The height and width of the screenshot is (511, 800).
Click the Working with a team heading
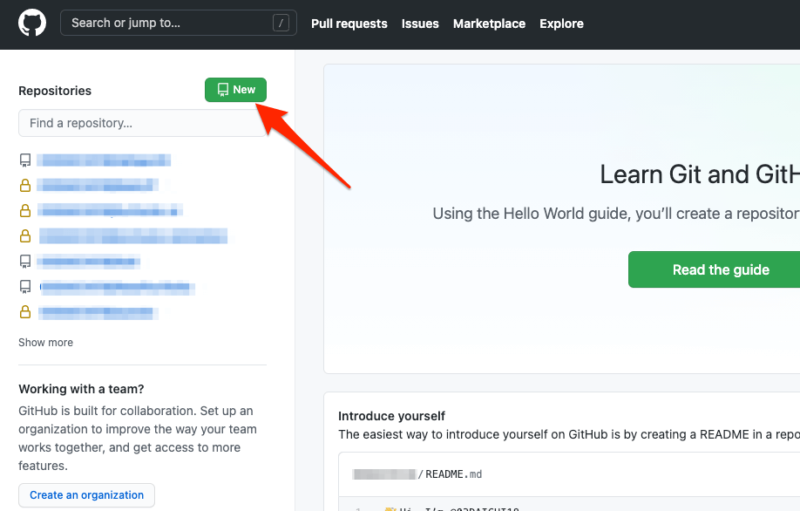[x=81, y=389]
